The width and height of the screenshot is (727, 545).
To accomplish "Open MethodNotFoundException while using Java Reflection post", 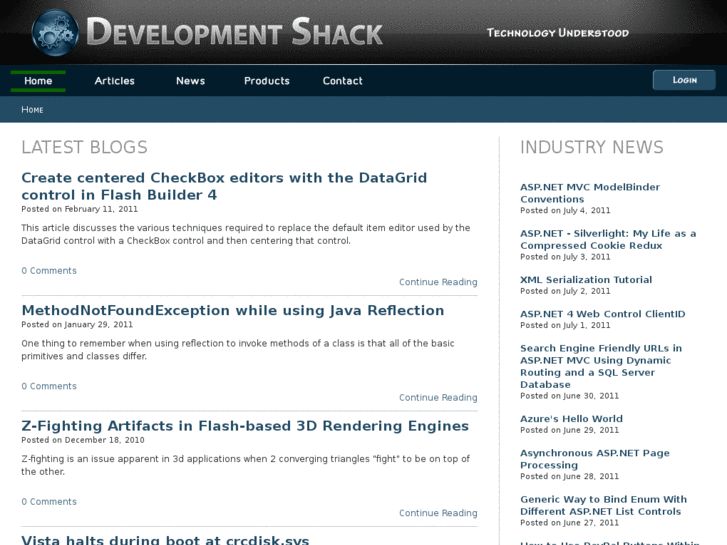I will [233, 310].
